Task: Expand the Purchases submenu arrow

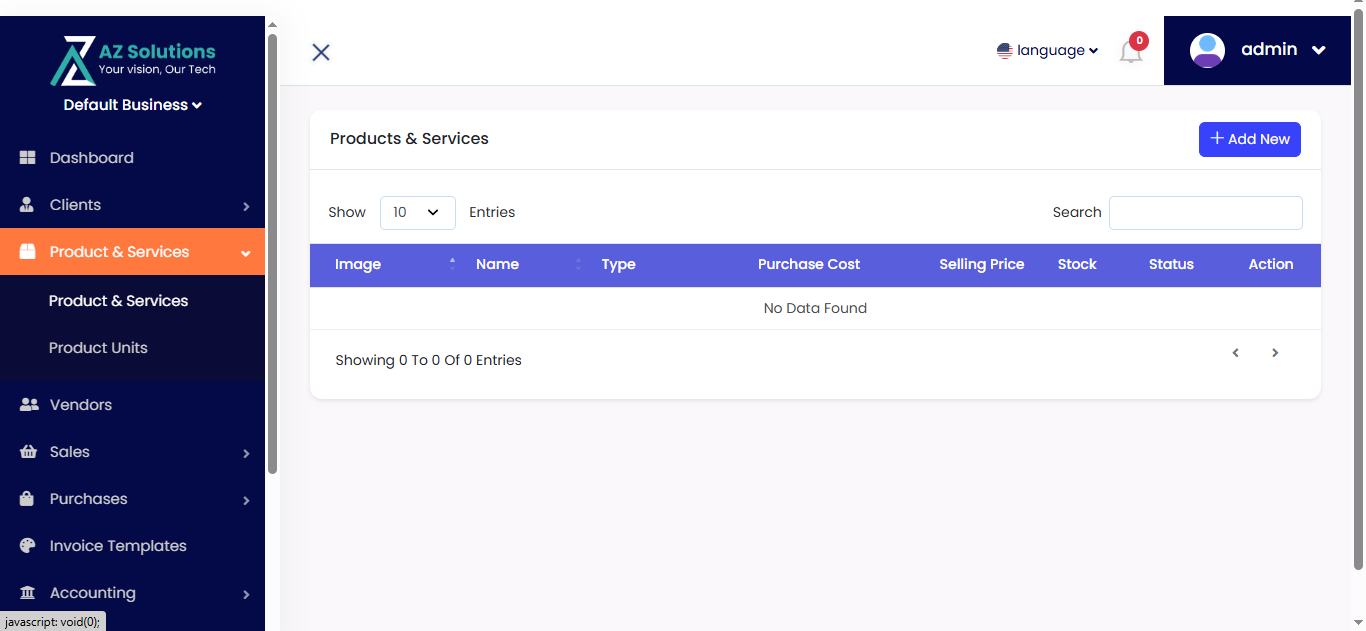Action: (246, 500)
